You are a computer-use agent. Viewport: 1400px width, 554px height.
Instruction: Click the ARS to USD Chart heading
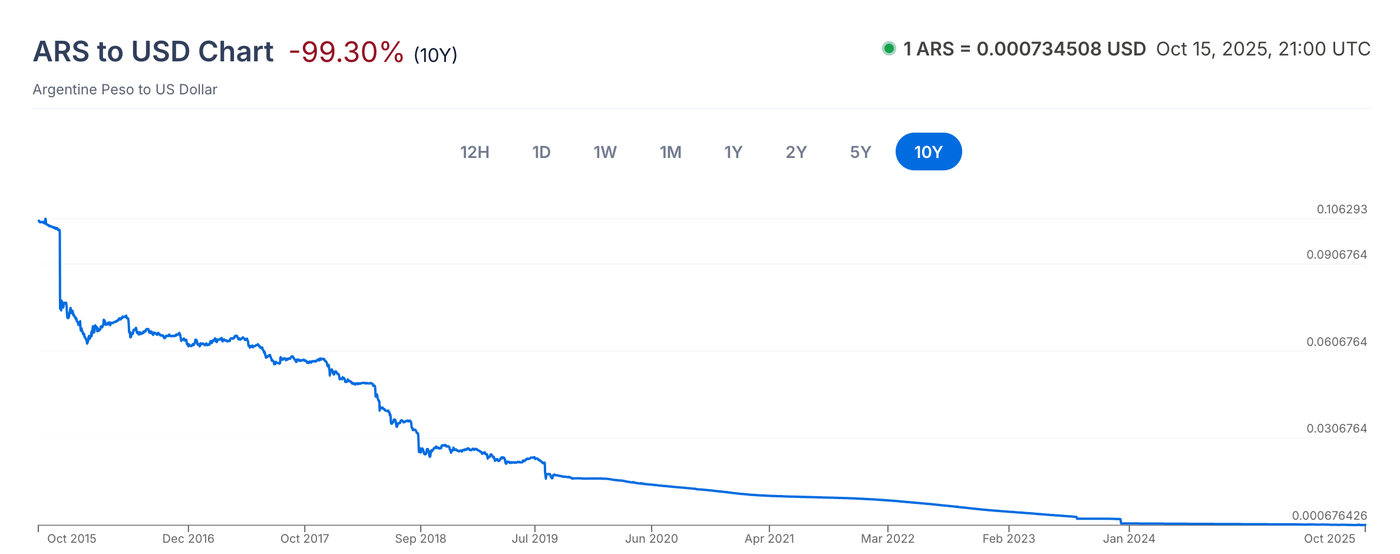pyautogui.click(x=153, y=52)
